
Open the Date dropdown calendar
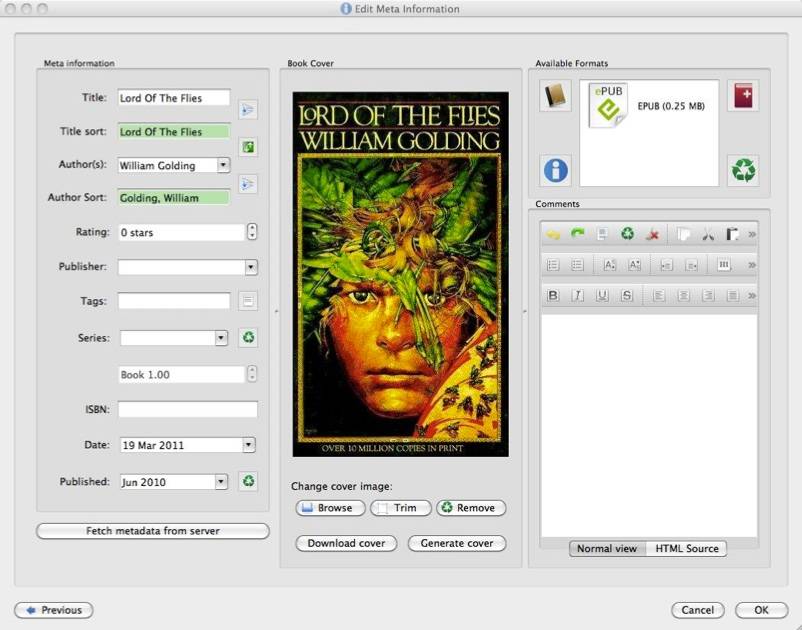click(248, 445)
